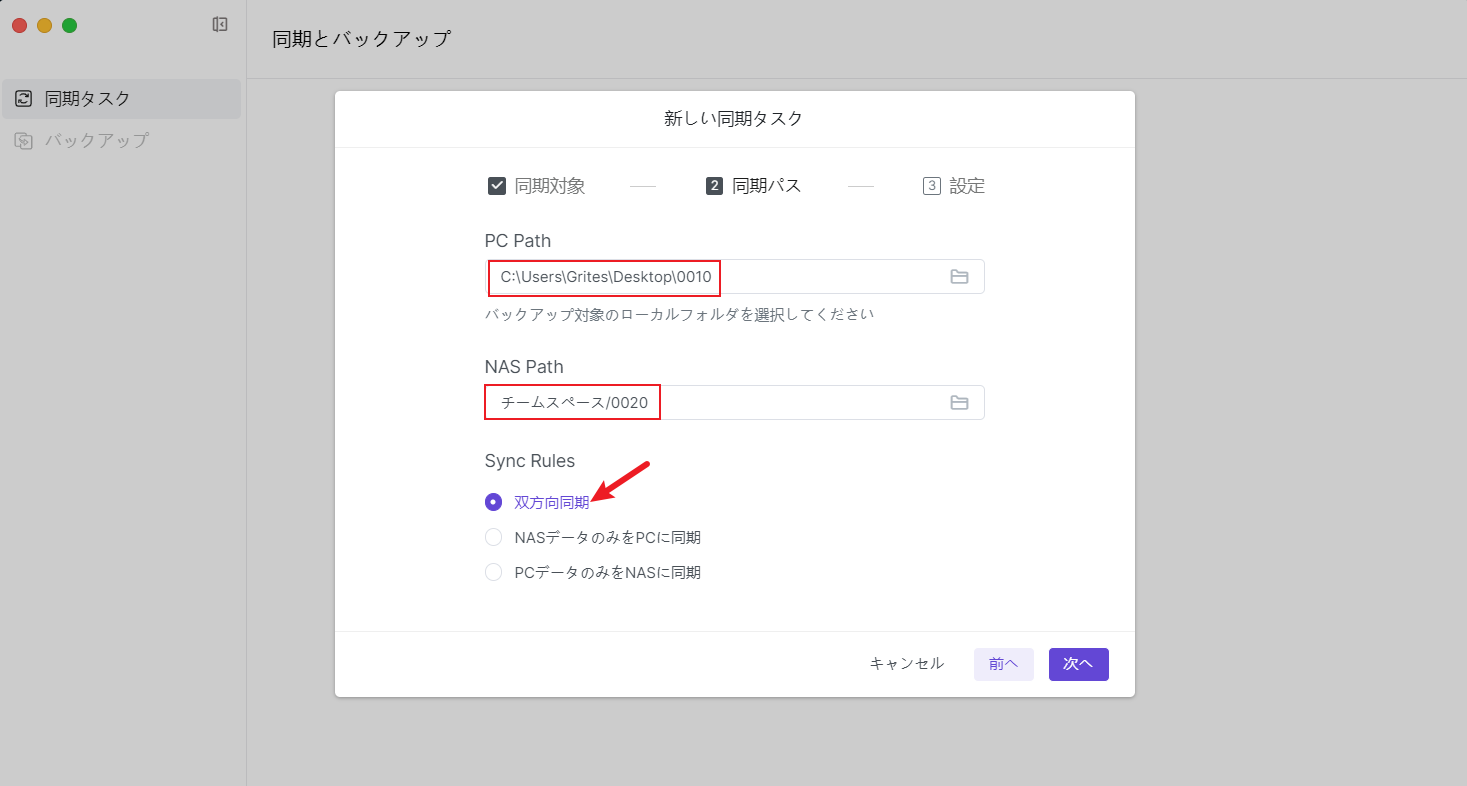Go back with the 前へ button
This screenshot has height=786, width=1467.
tap(1003, 664)
